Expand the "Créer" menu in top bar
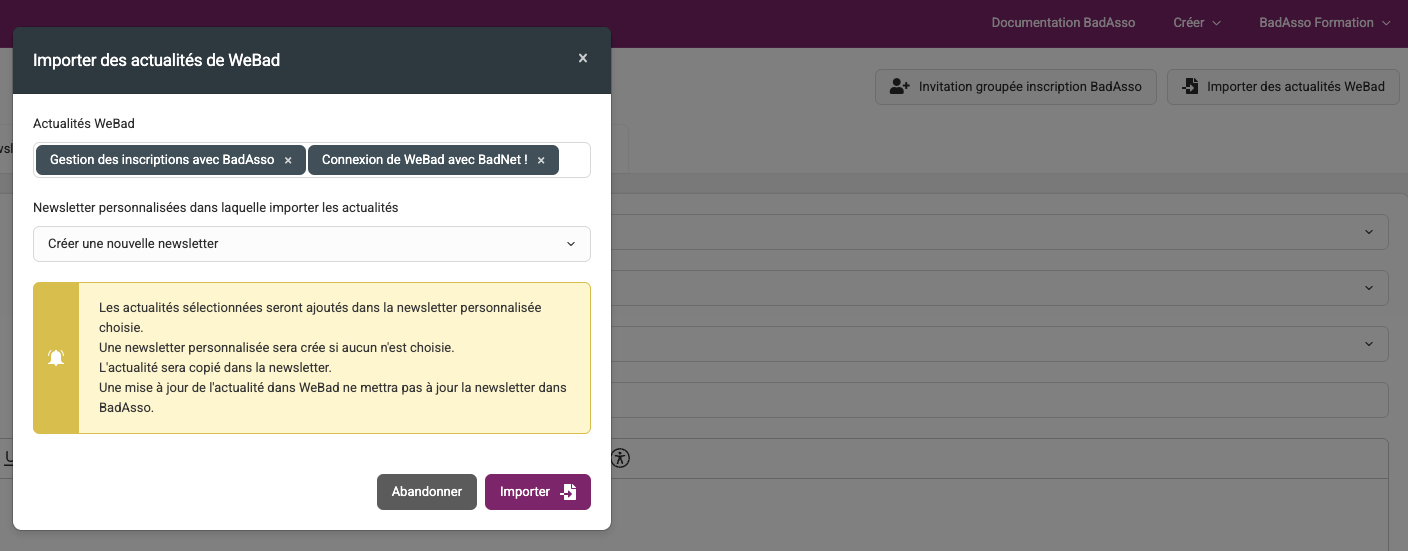 tap(1196, 23)
